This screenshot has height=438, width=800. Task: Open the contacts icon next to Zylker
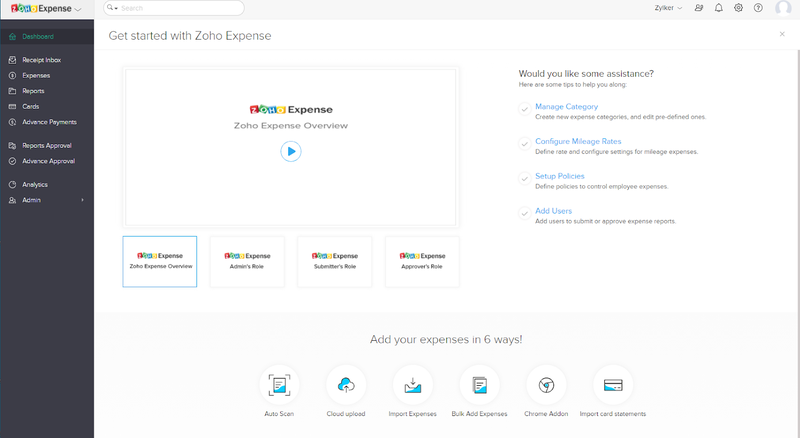click(x=699, y=8)
